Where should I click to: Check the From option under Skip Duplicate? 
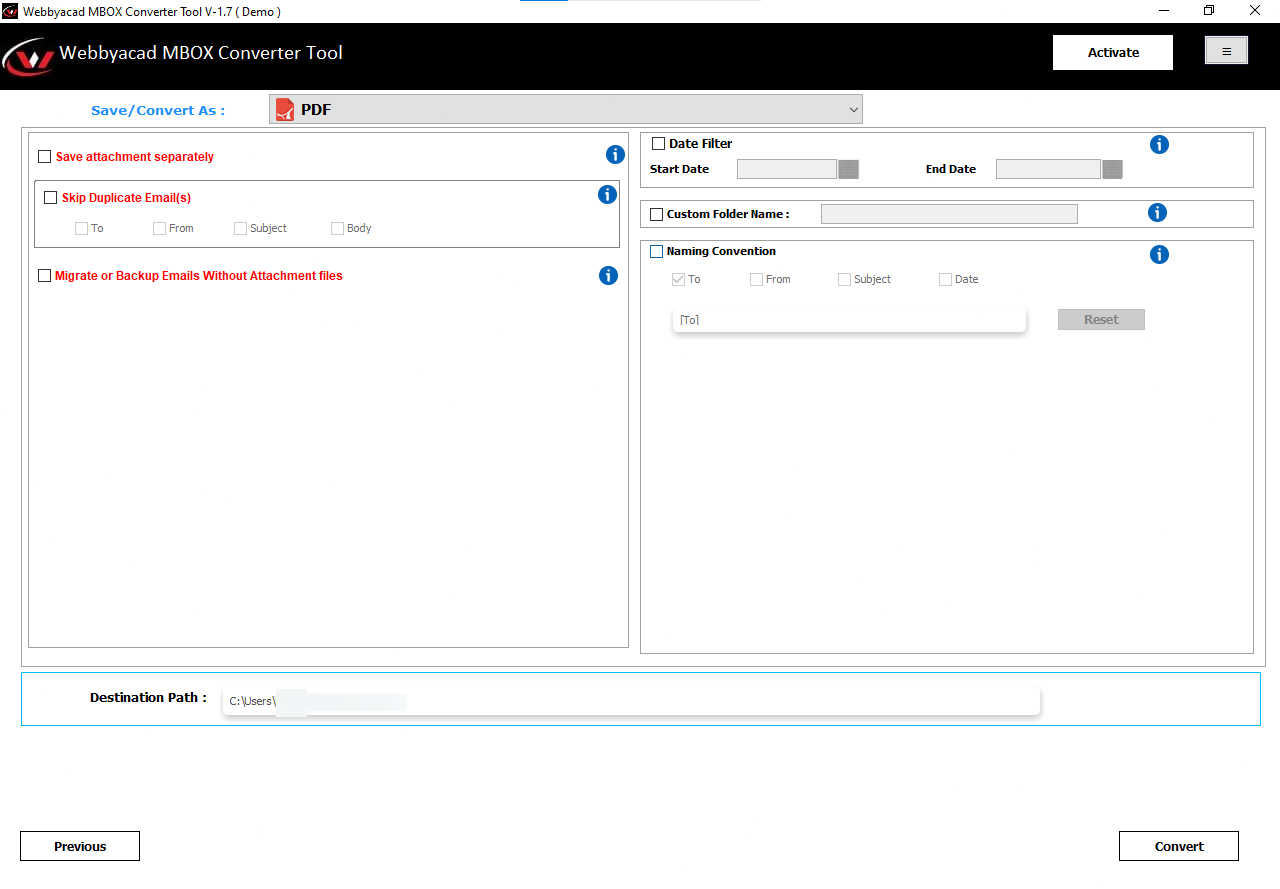159,228
